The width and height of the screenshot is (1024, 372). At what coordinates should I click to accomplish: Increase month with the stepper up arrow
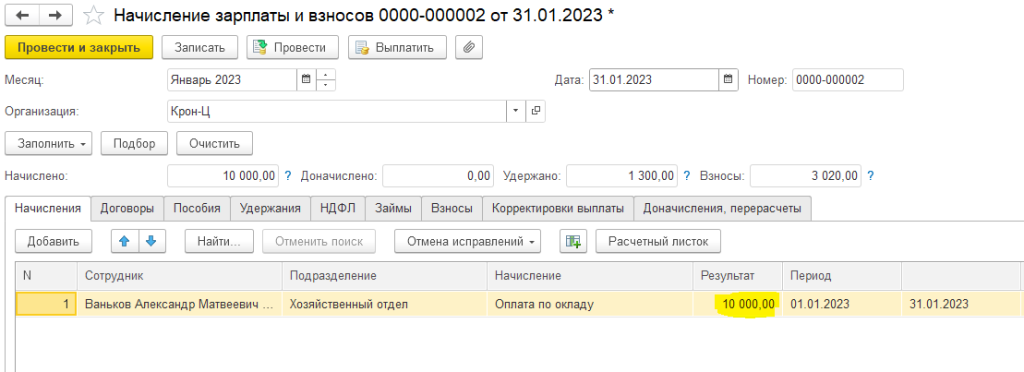[326, 75]
